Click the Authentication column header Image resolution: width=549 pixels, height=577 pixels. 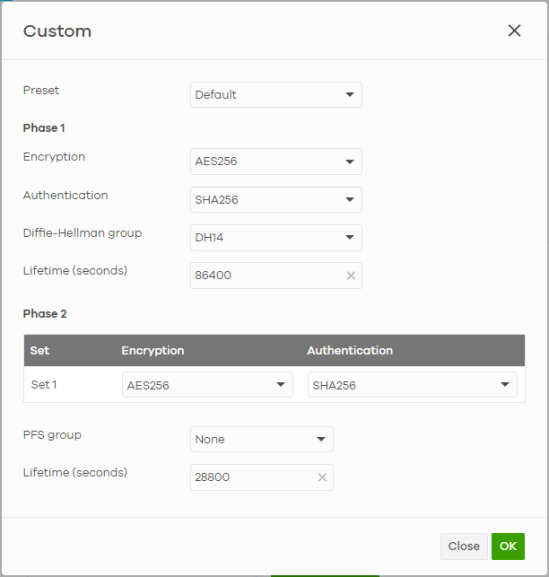pyautogui.click(x=350, y=350)
